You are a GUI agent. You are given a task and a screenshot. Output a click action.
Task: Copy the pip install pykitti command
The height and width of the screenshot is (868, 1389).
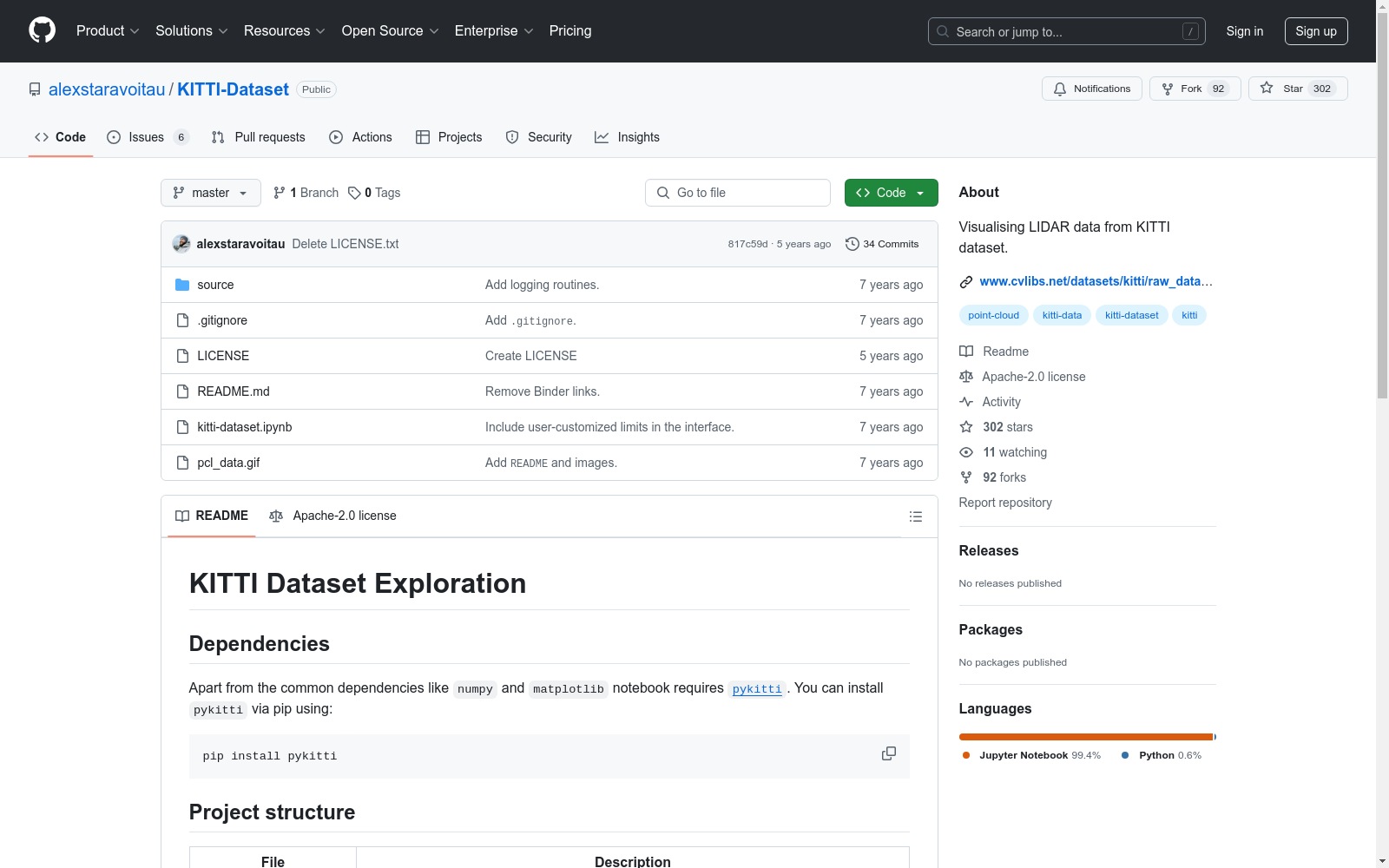(888, 753)
